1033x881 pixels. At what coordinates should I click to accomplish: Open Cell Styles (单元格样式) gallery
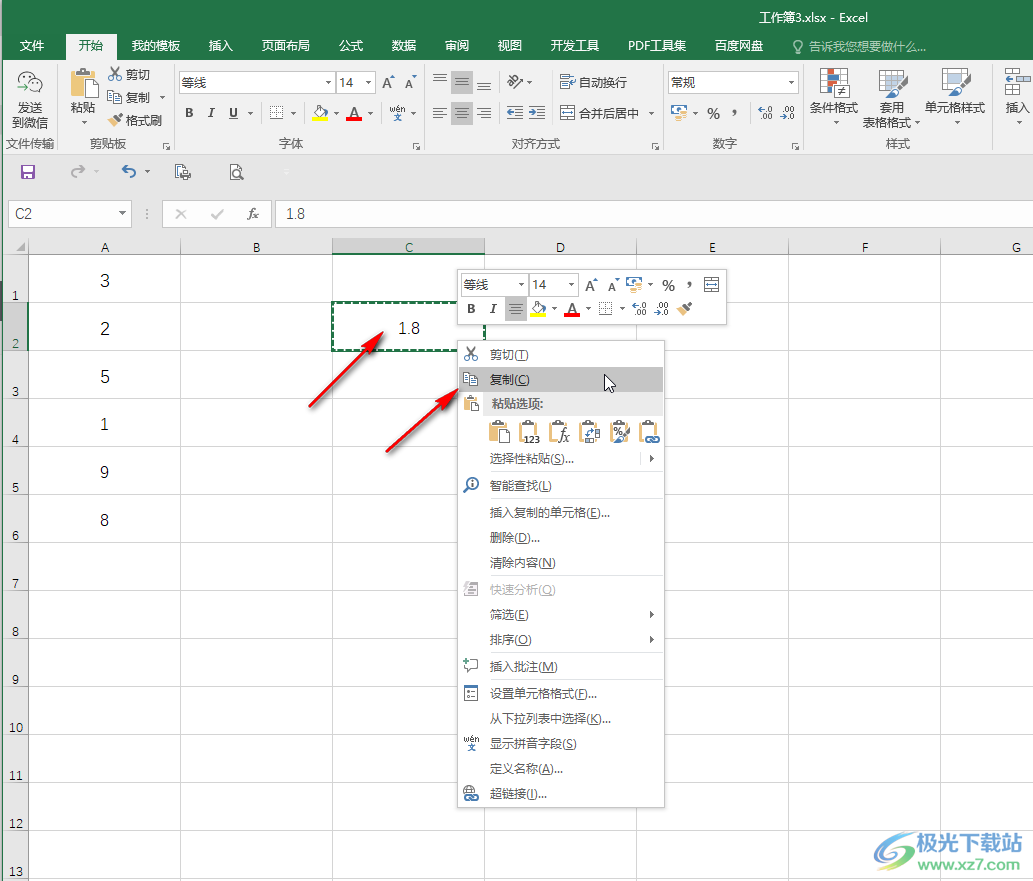click(955, 98)
